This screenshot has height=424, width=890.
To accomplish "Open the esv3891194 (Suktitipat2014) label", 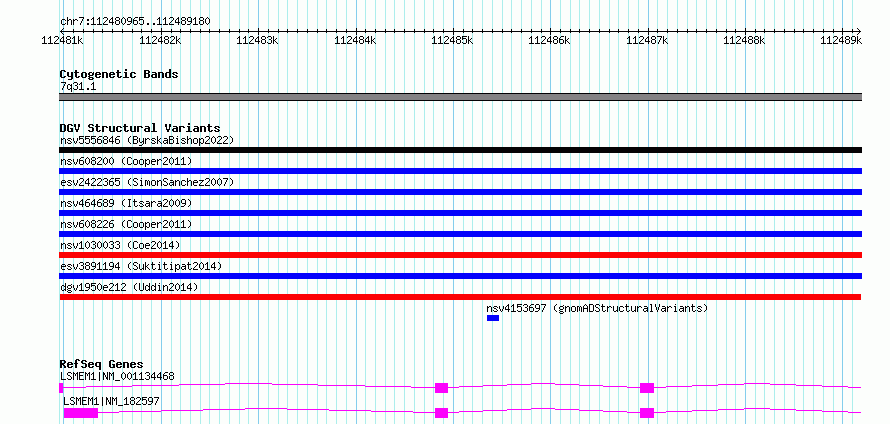I will (141, 266).
